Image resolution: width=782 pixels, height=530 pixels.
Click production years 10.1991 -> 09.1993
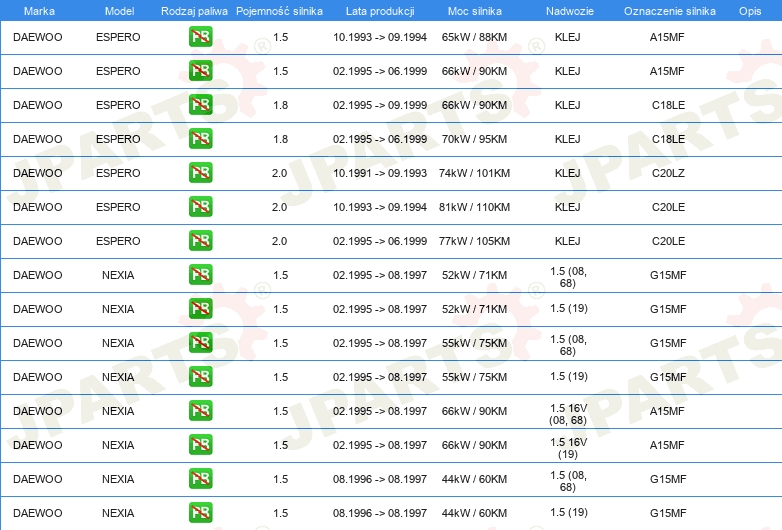pos(380,173)
